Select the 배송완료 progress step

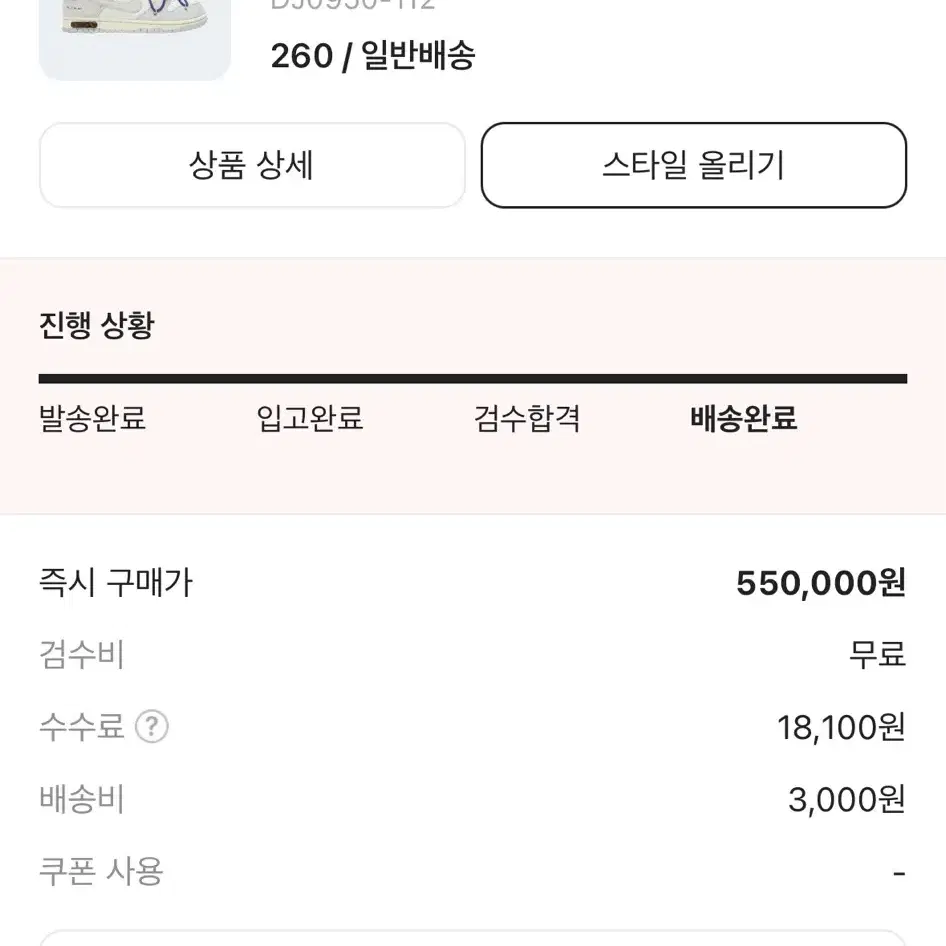[744, 418]
